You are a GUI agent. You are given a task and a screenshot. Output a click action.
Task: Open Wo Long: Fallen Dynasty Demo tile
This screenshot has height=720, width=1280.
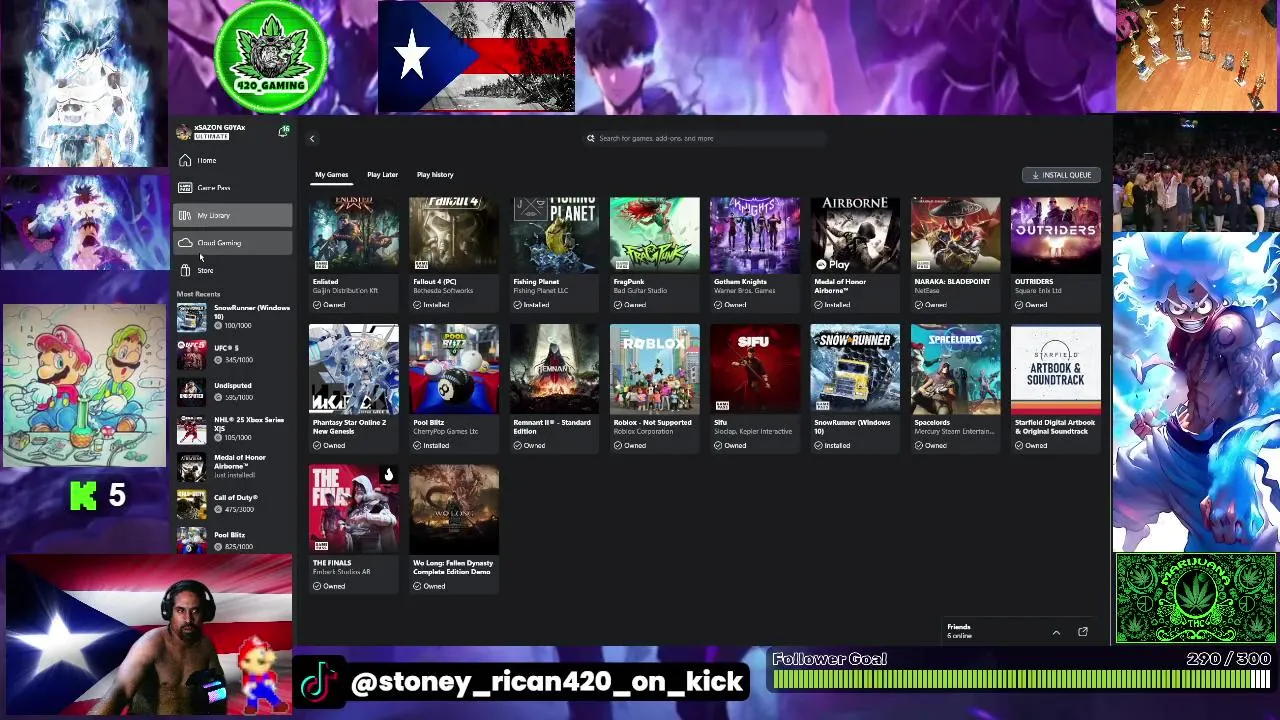pos(454,528)
